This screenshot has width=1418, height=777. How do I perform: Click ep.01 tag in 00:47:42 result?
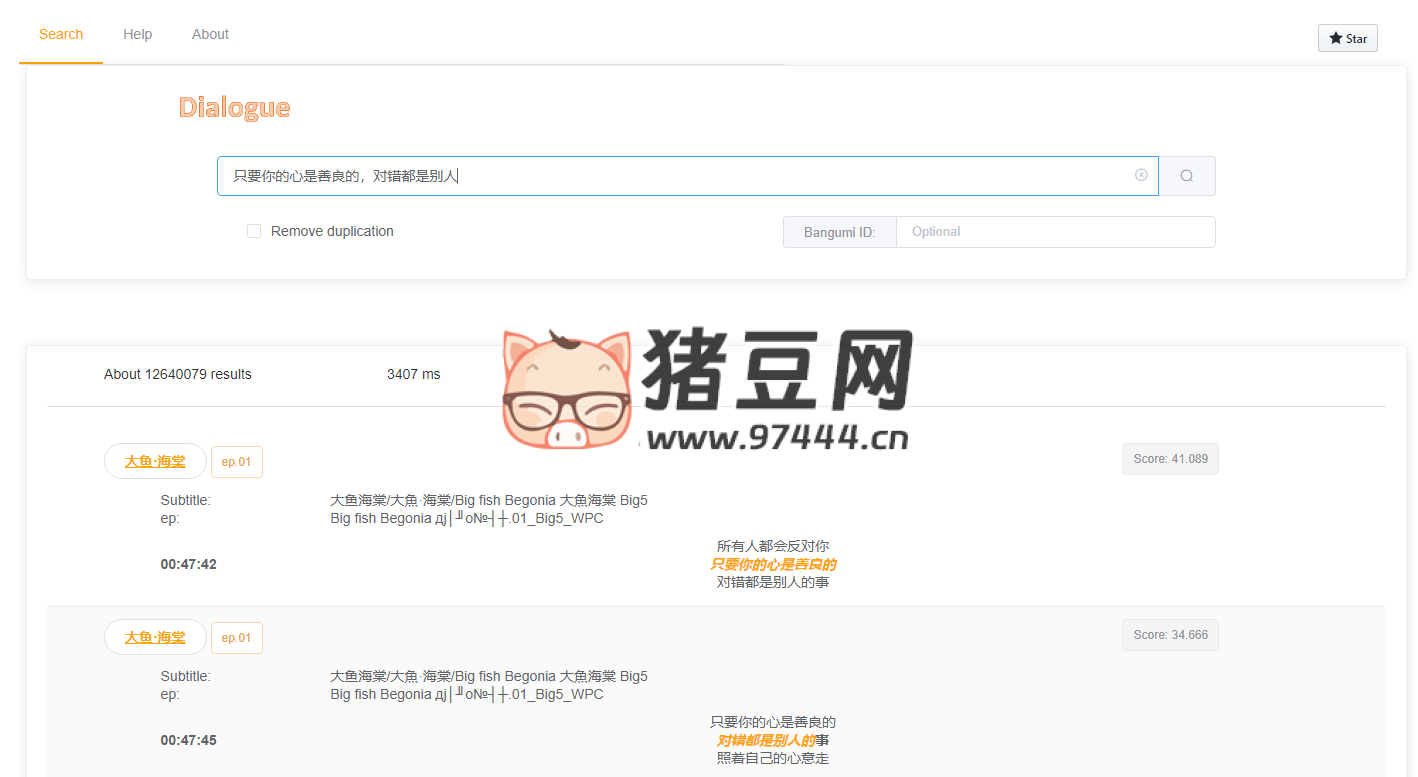(x=237, y=462)
